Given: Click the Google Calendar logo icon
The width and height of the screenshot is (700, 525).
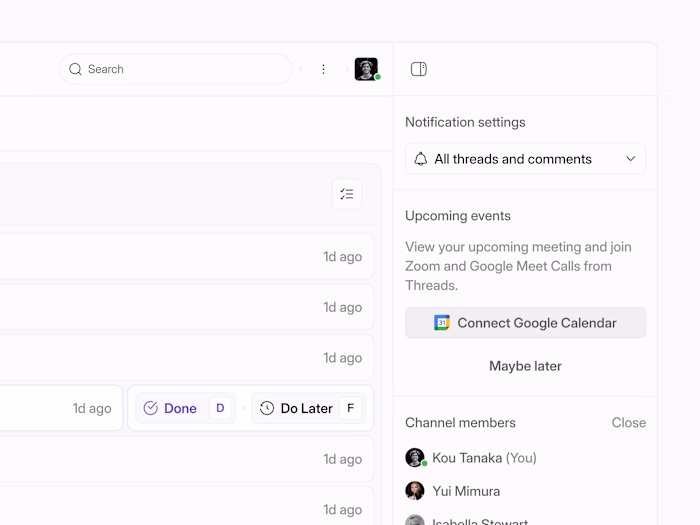Looking at the screenshot, I should tap(442, 322).
